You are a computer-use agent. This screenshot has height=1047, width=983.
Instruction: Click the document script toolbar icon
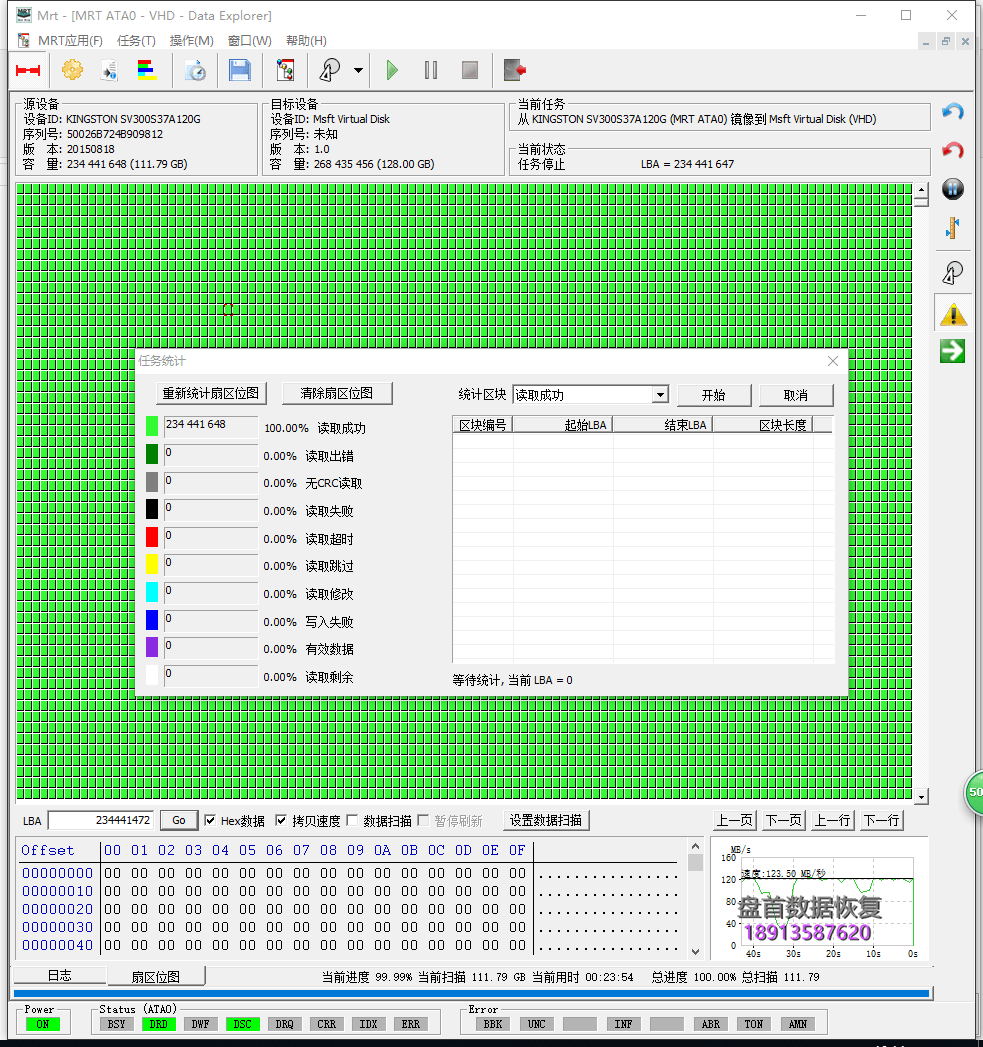pos(110,70)
